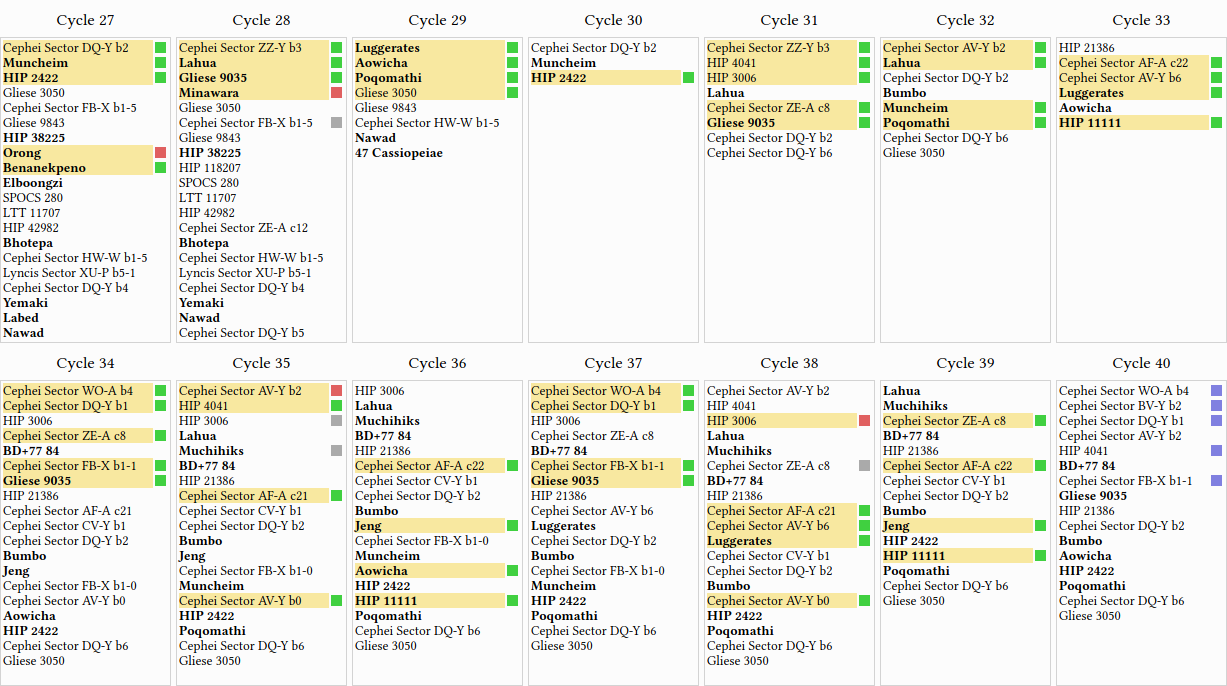Click Cephei Sector CV-Y b1 in Cycle 34
Image resolution: width=1227 pixels, height=686 pixels.
[65, 526]
